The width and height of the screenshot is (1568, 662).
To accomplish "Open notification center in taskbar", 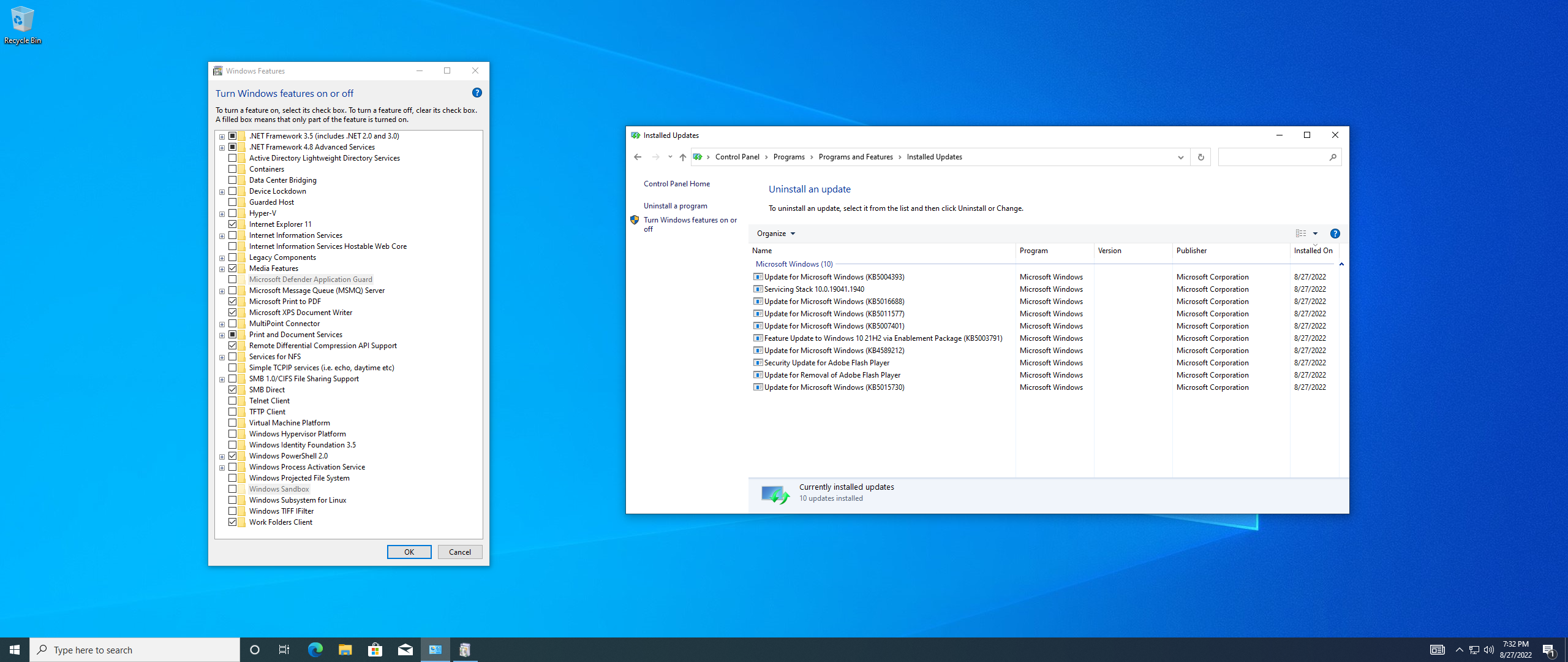I will pos(1549,650).
